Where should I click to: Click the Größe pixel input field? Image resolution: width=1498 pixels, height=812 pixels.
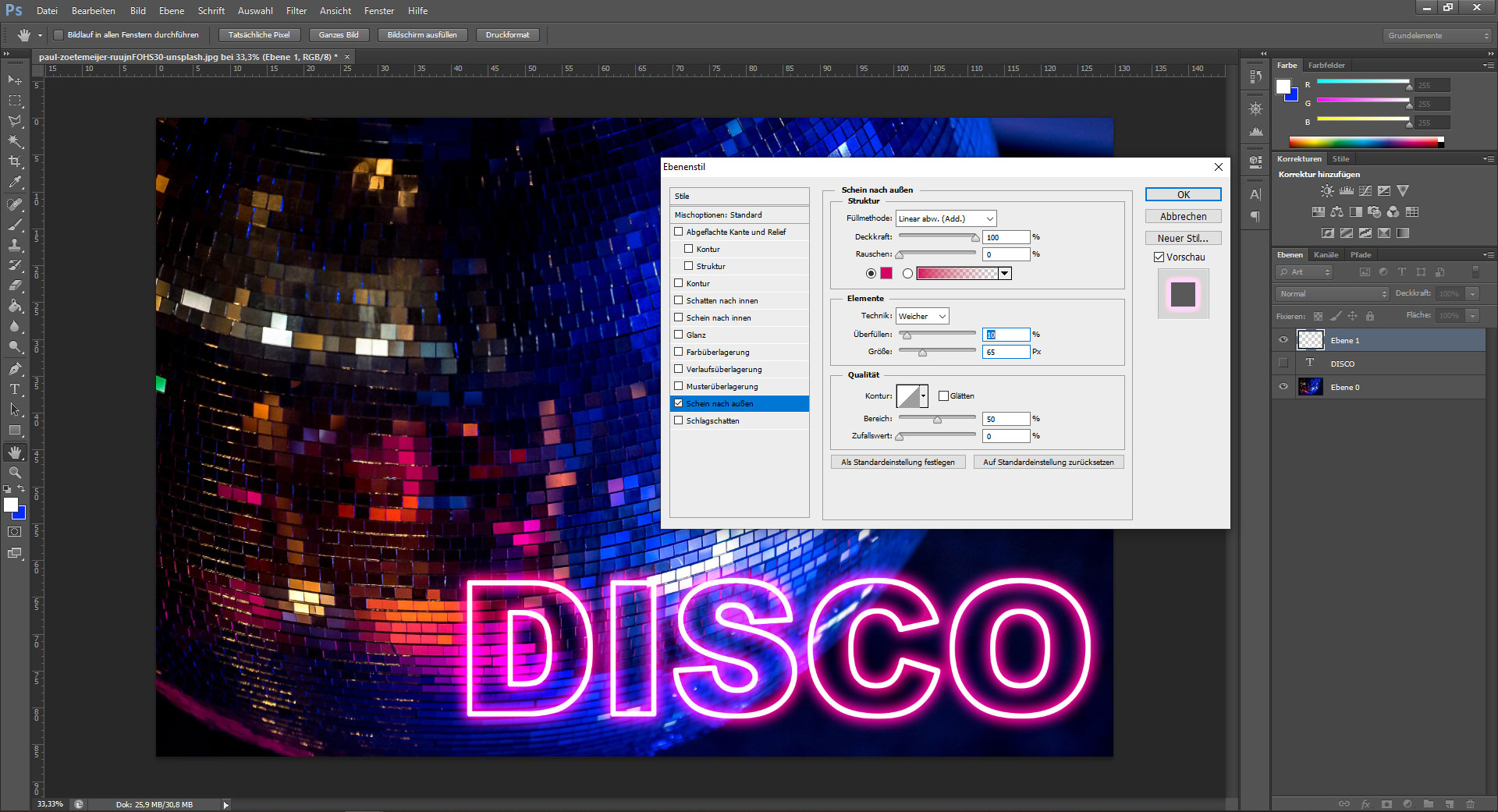coord(1006,353)
